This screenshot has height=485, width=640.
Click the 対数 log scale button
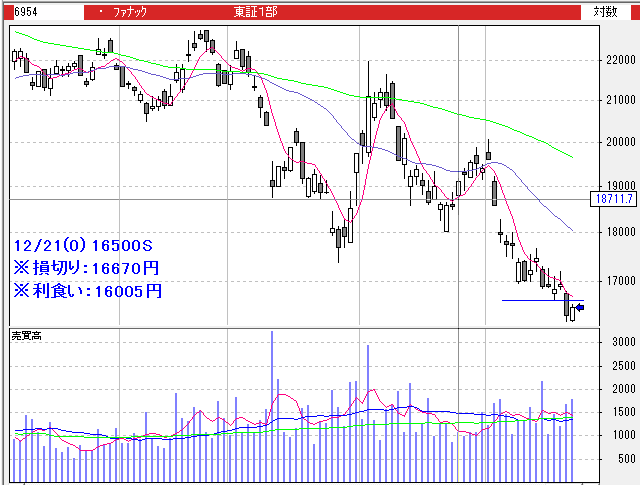(604, 12)
